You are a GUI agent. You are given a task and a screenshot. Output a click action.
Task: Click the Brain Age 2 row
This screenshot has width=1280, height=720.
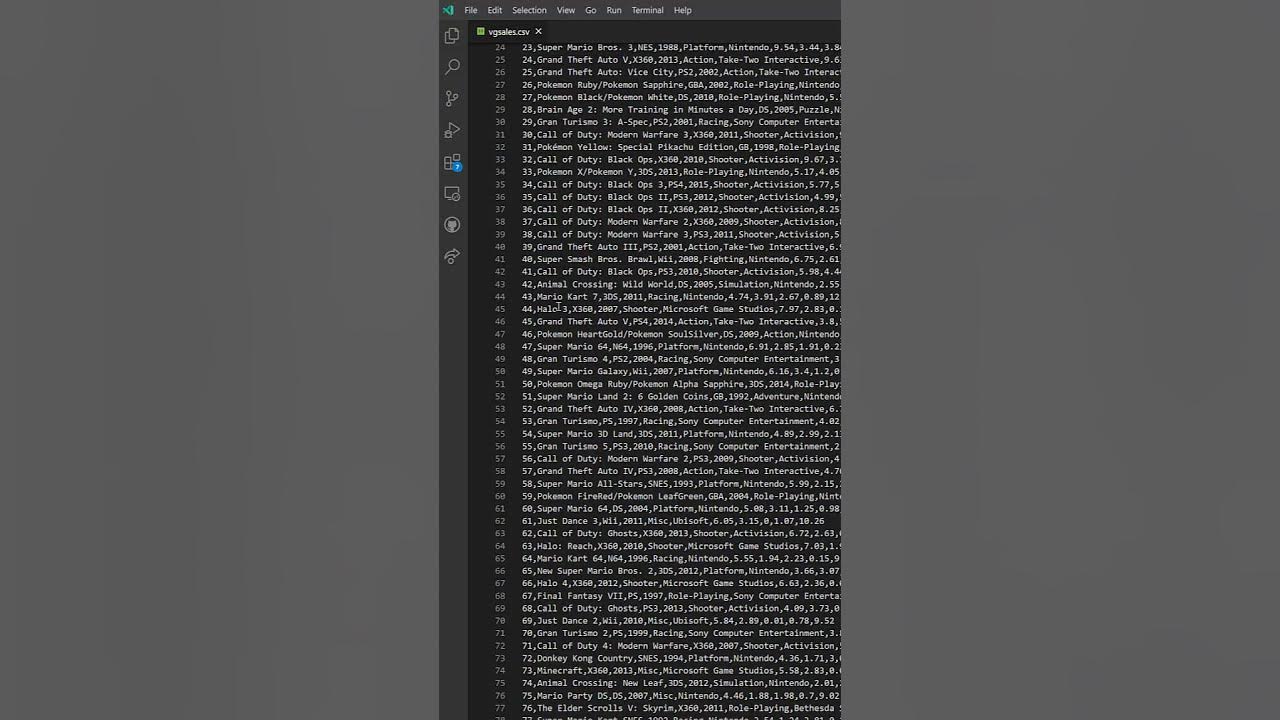coord(681,110)
